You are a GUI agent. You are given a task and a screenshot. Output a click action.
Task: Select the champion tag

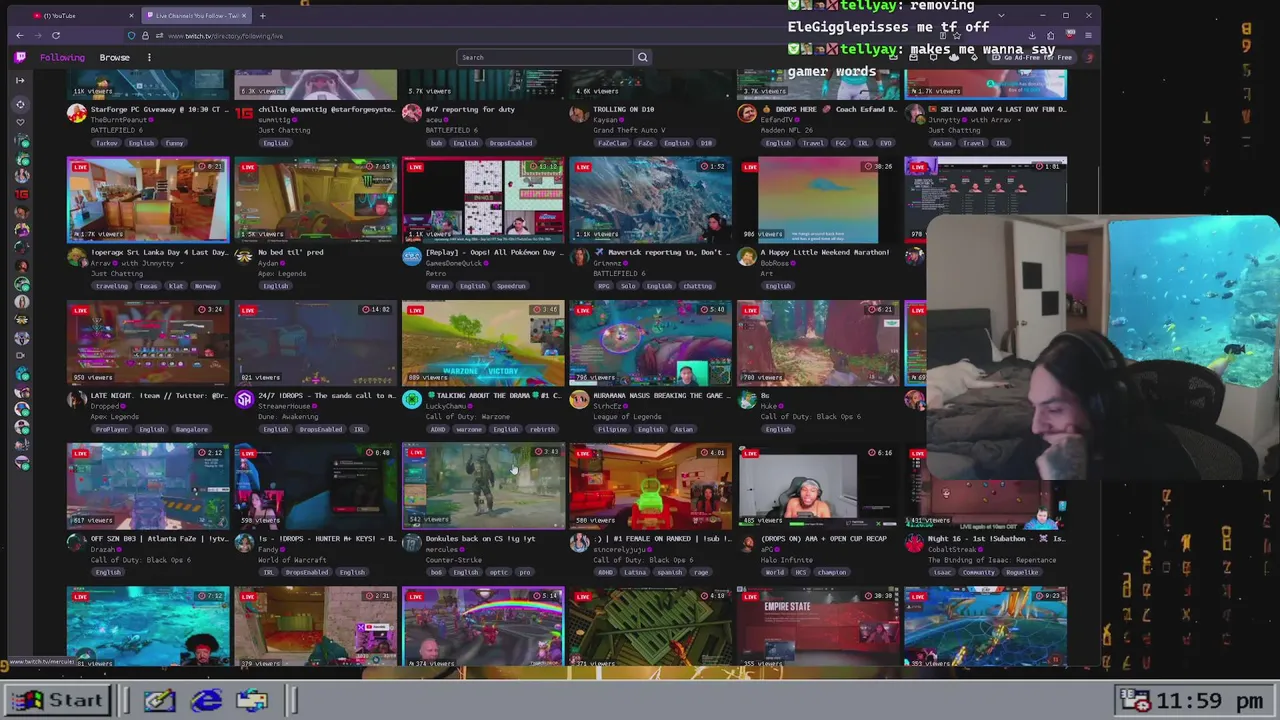click(832, 572)
